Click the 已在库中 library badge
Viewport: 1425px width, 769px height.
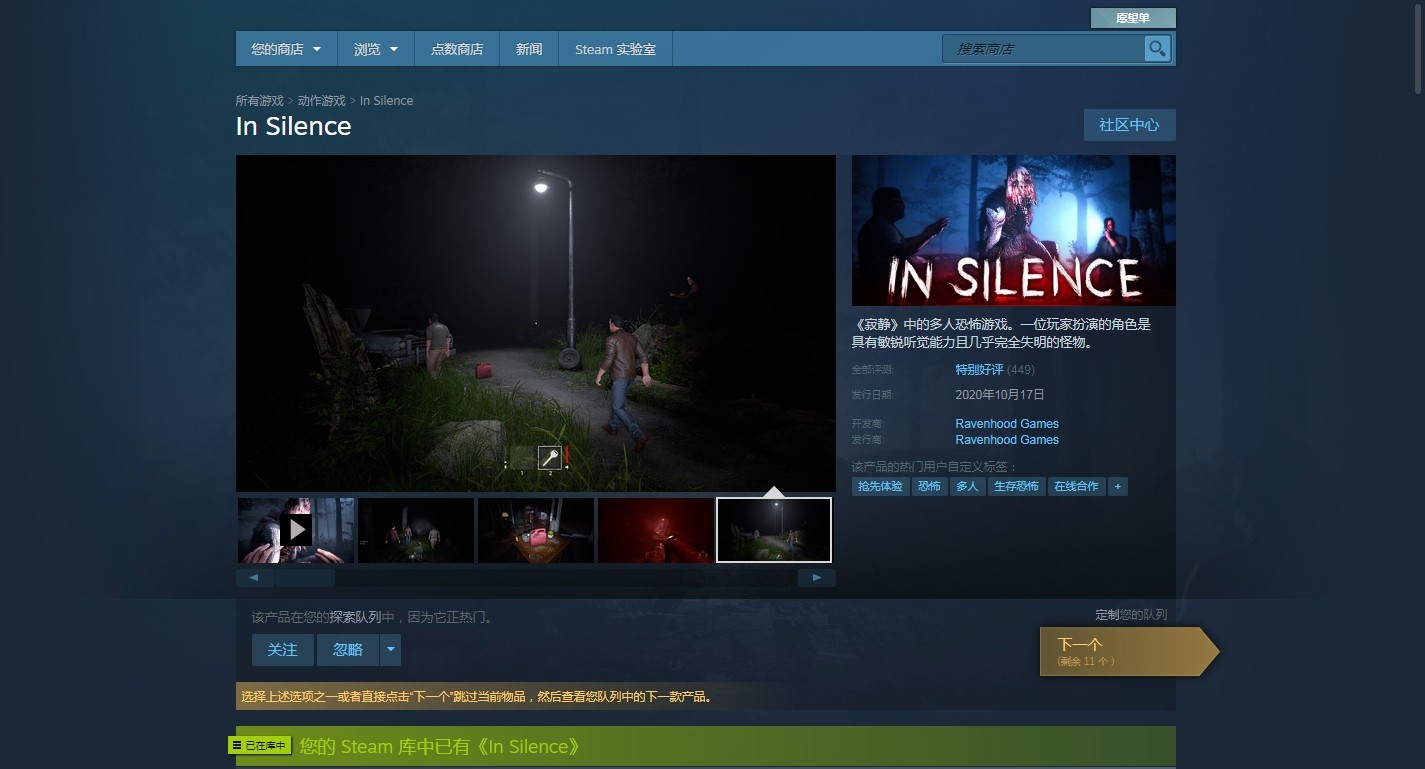(x=259, y=746)
